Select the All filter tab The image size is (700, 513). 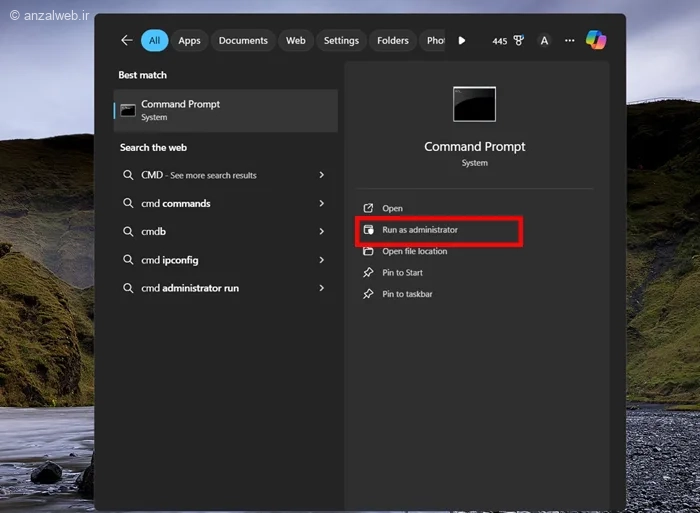[154, 41]
